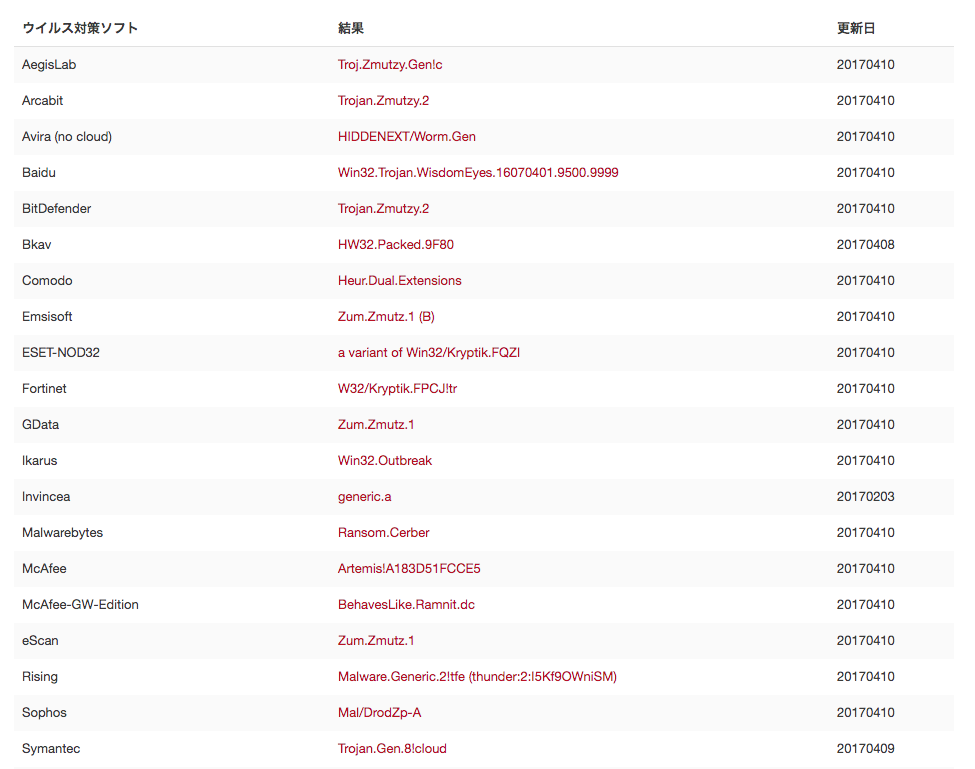Select the BehavesLike.Ramnit.dc detection result
Image resolution: width=975 pixels, height=769 pixels.
(x=407, y=606)
